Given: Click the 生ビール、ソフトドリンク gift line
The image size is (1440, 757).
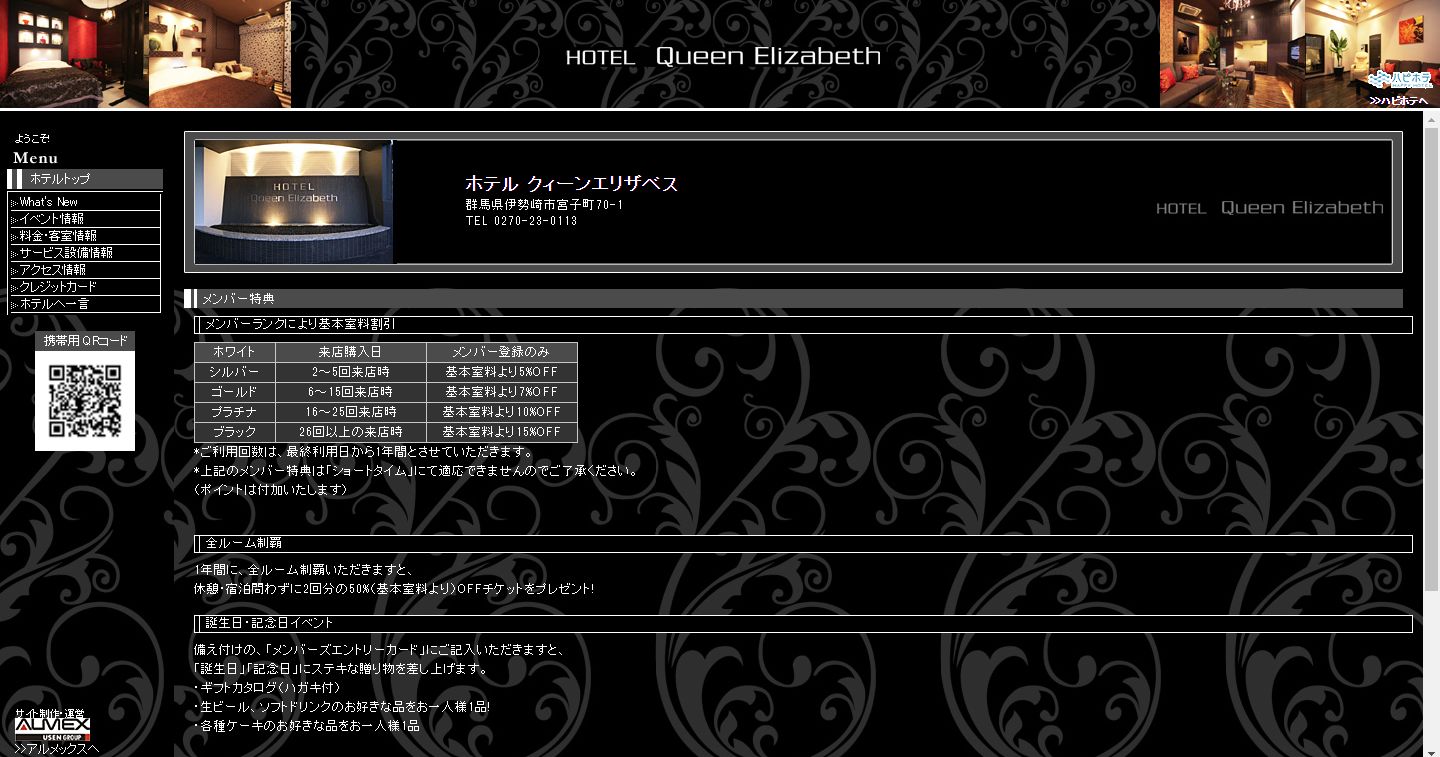Looking at the screenshot, I should tap(342, 707).
